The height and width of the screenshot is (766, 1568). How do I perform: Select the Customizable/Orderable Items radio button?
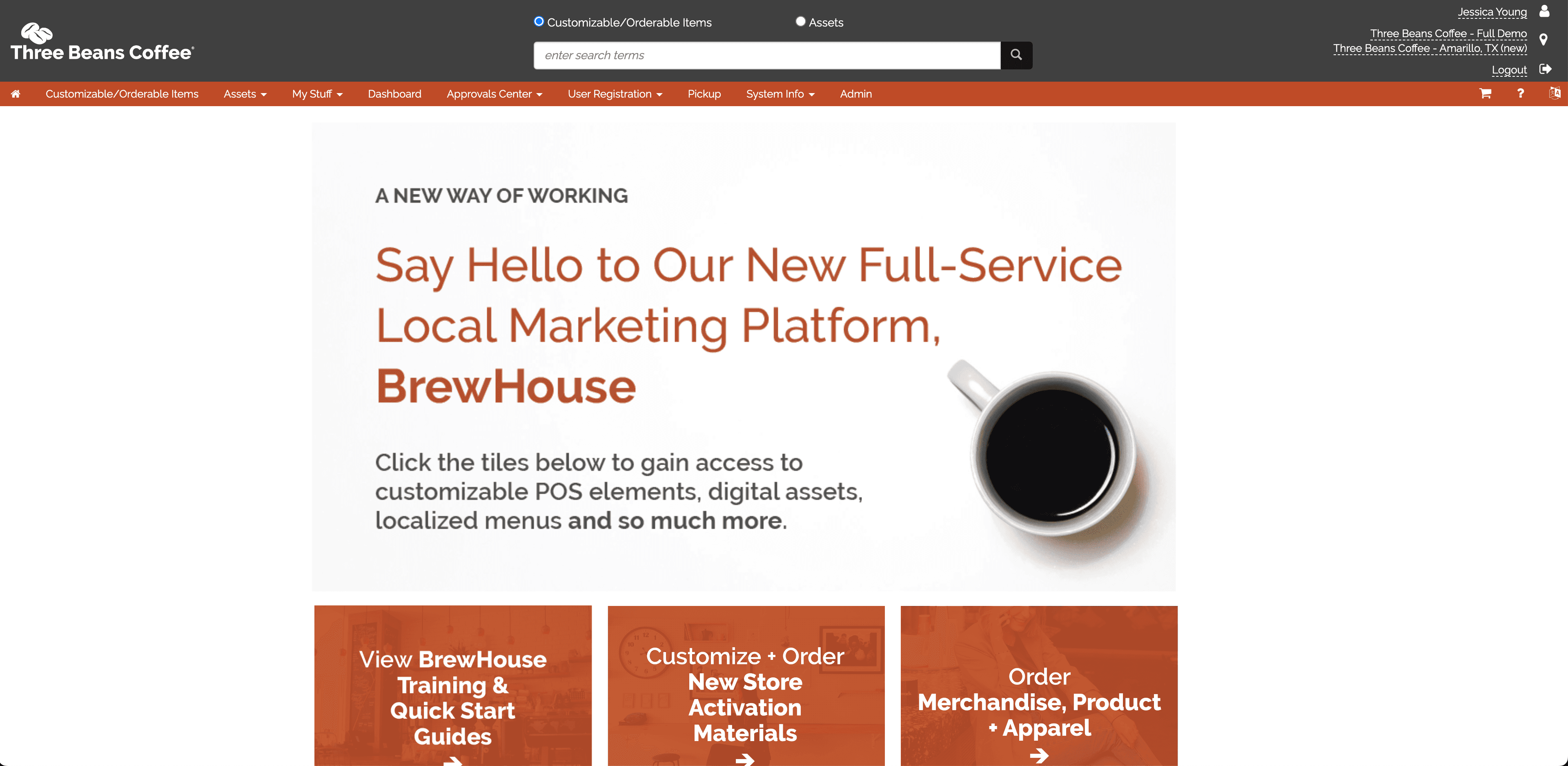(539, 21)
